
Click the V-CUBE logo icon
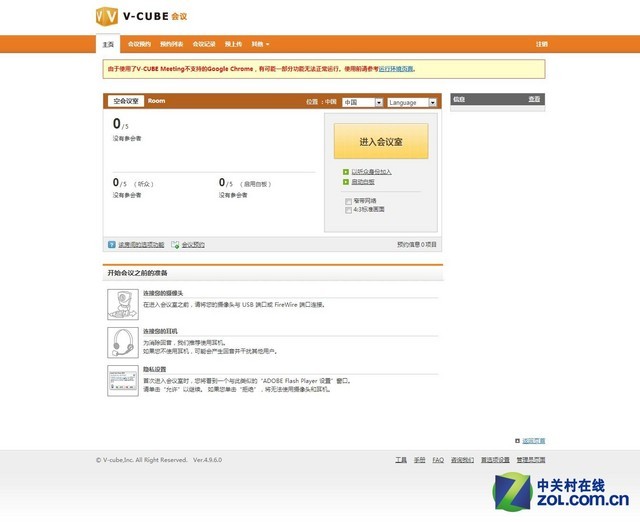107,16
